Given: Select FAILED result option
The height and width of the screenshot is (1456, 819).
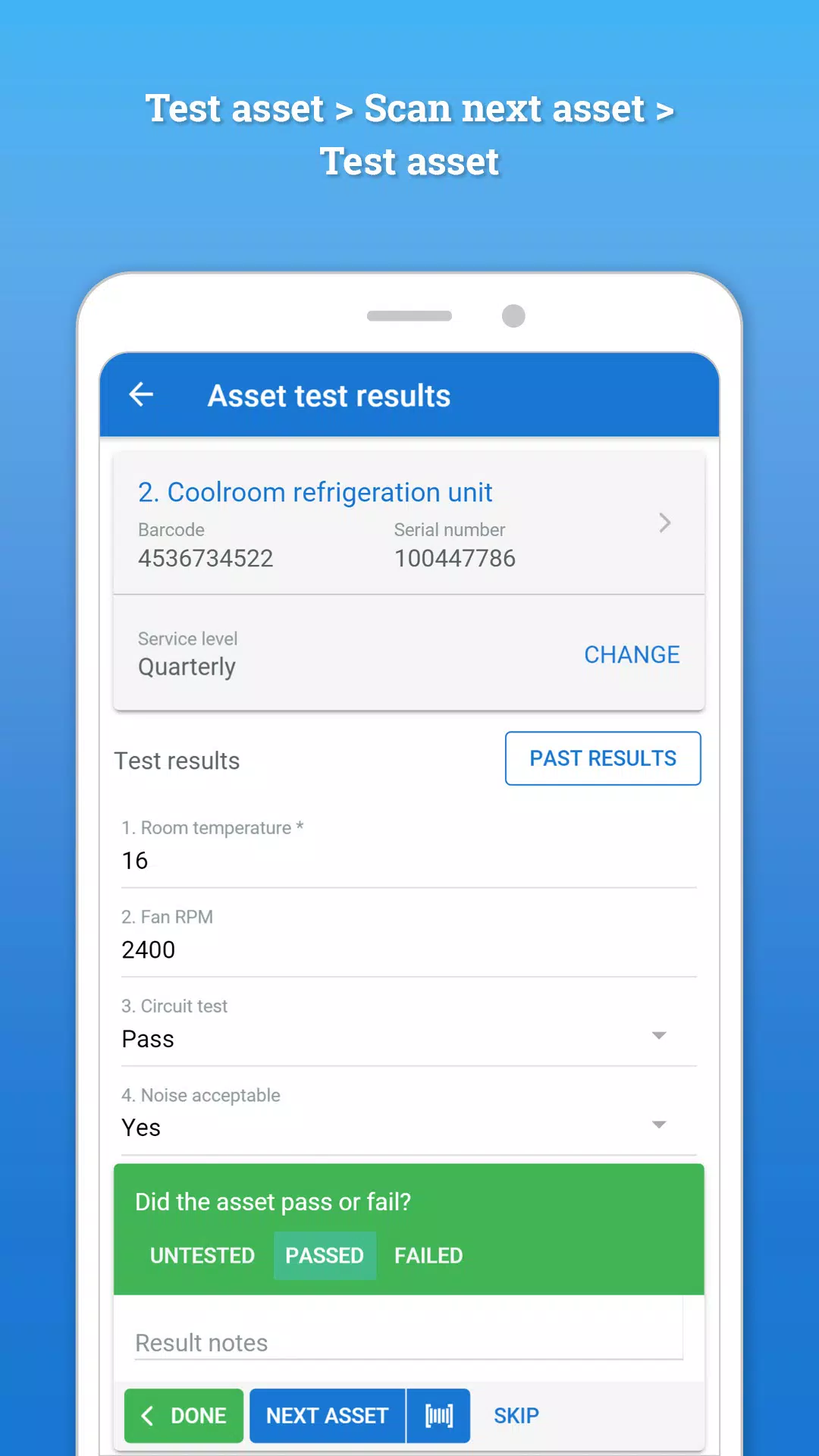Looking at the screenshot, I should pos(428,1256).
